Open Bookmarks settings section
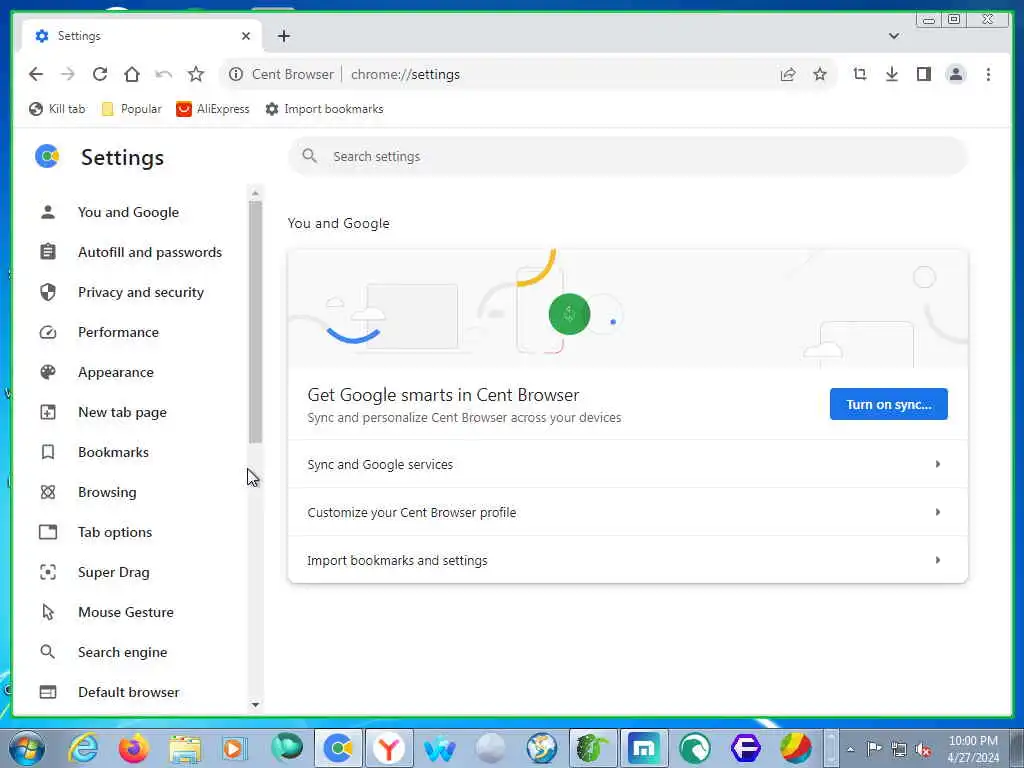1024x768 pixels. pyautogui.click(x=113, y=452)
